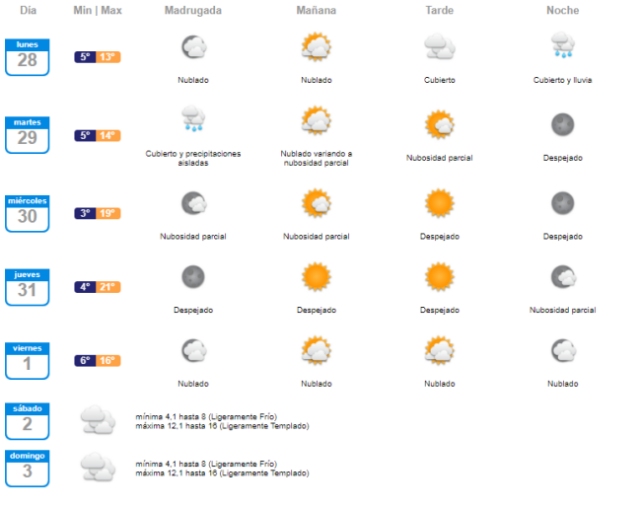The image size is (640, 508).
Task: Click Monday's 13° max temperature badge
Action: (x=109, y=57)
